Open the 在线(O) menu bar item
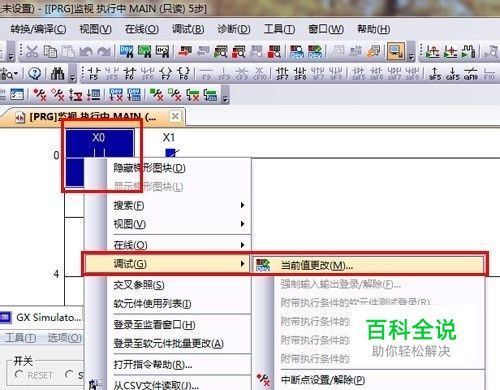This screenshot has height=390, width=500. tap(142, 29)
